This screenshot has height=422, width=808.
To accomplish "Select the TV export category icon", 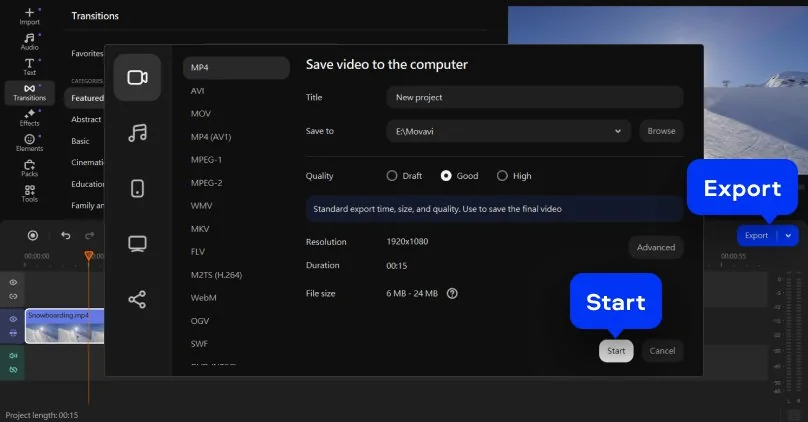I will (137, 243).
